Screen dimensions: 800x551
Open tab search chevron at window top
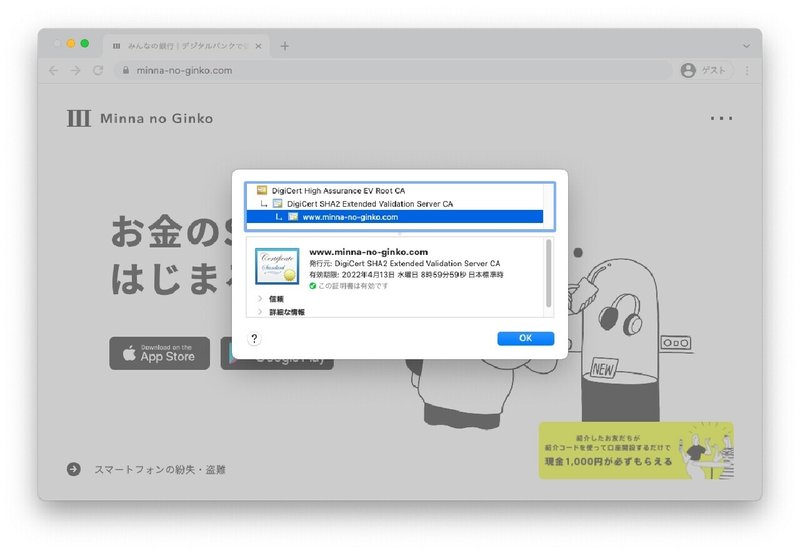746,46
